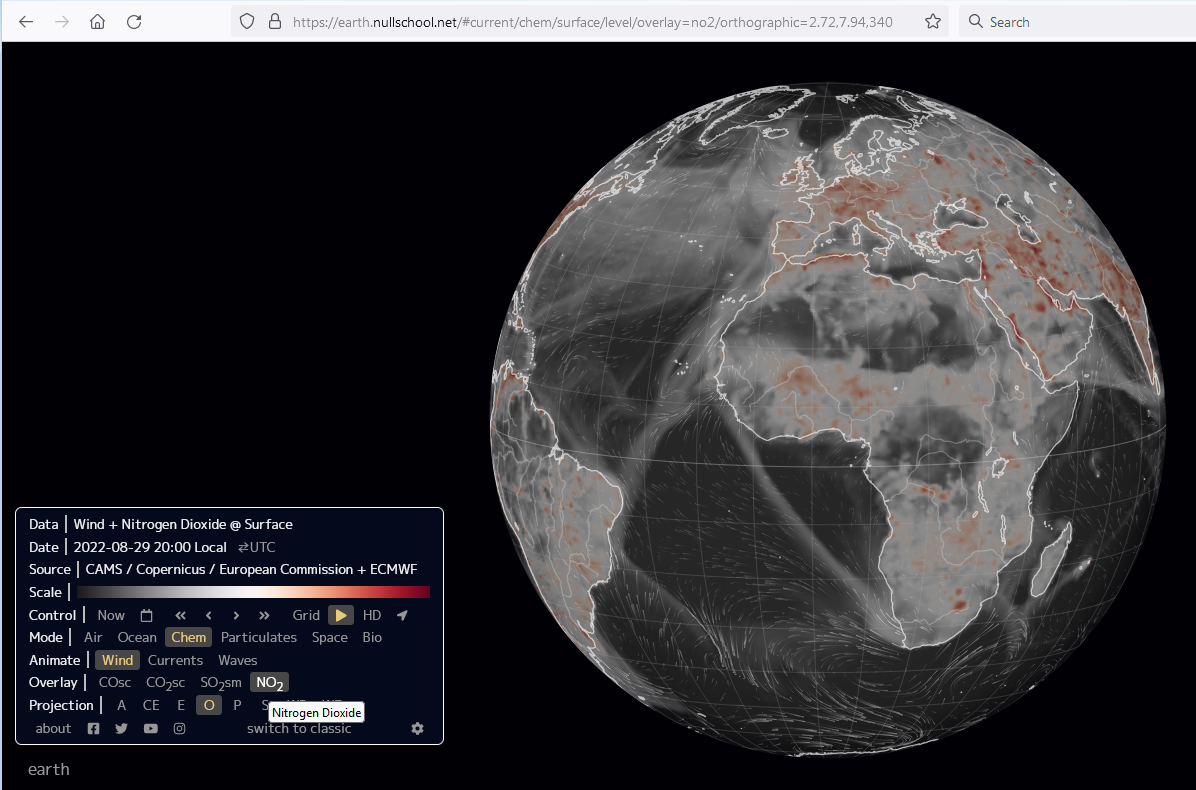Select the Air mode
This screenshot has width=1196, height=790.
[93, 637]
